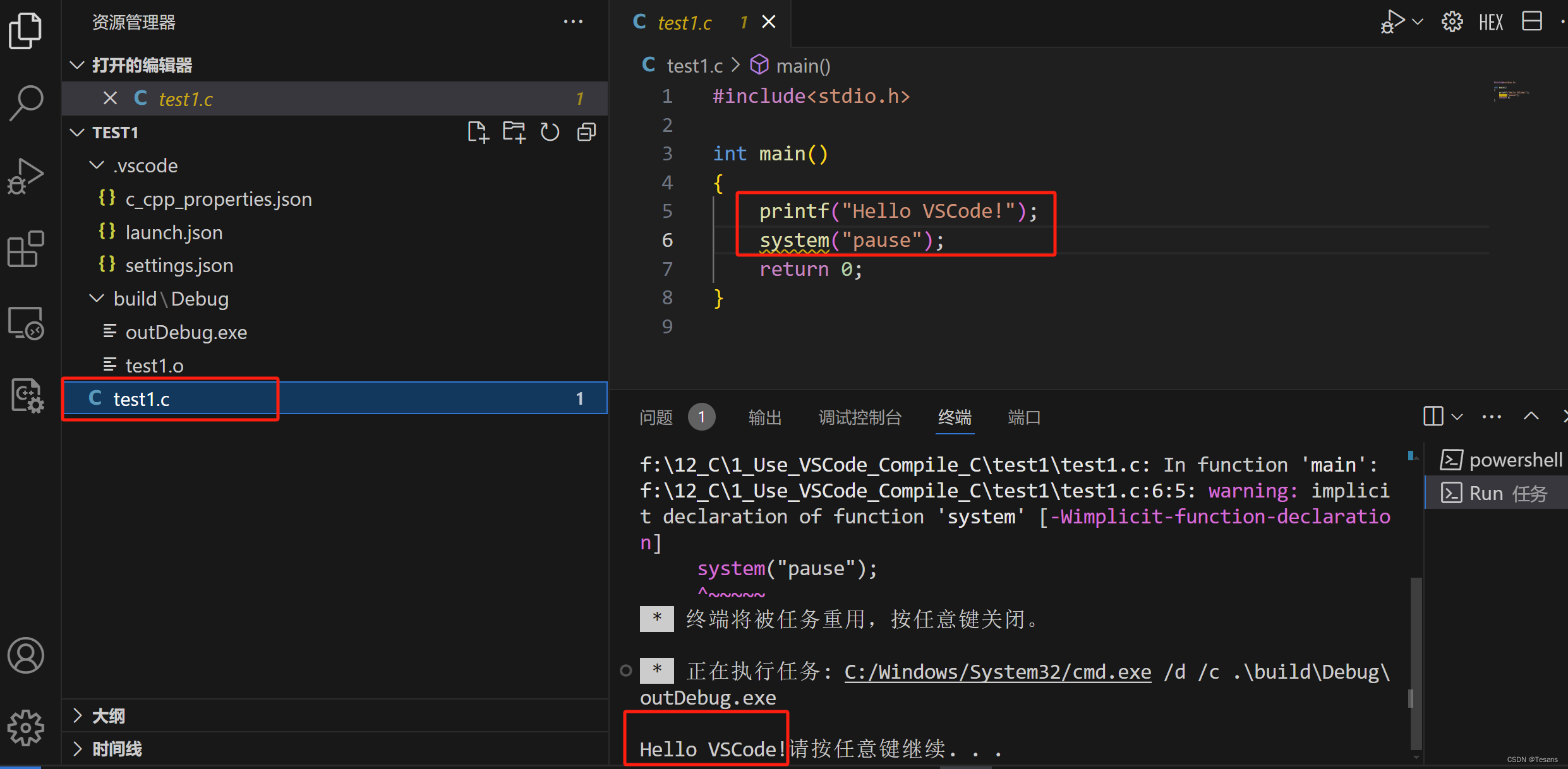1568x769 pixels.
Task: Open panel more actions menu
Action: 1492,417
